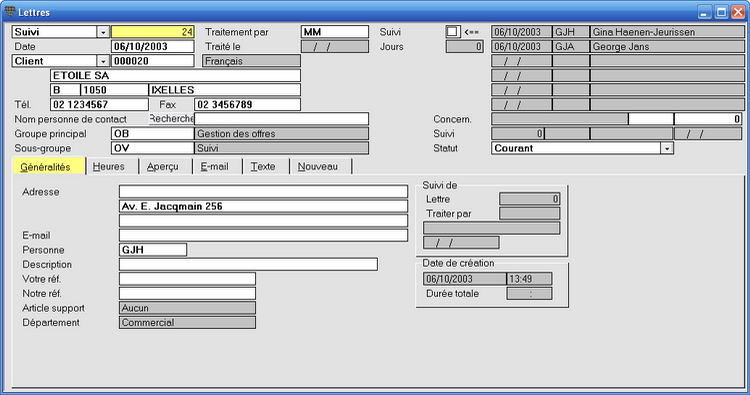Click the Traité le date field
Screen dimensions: 750x395
pos(335,46)
